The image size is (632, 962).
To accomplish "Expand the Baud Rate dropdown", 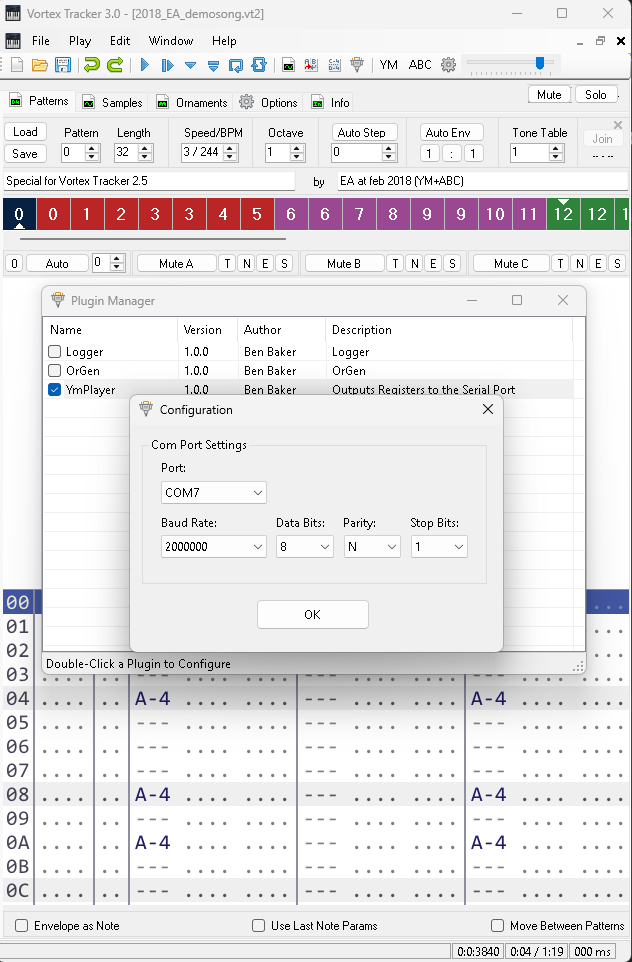I will pyautogui.click(x=214, y=547).
